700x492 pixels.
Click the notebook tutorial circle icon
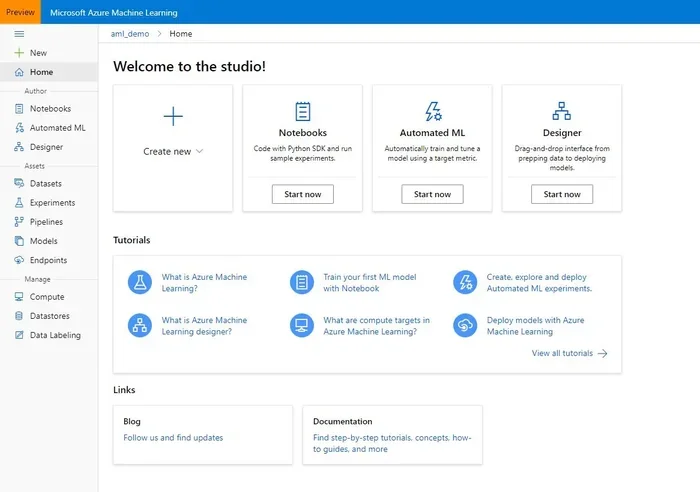(302, 283)
